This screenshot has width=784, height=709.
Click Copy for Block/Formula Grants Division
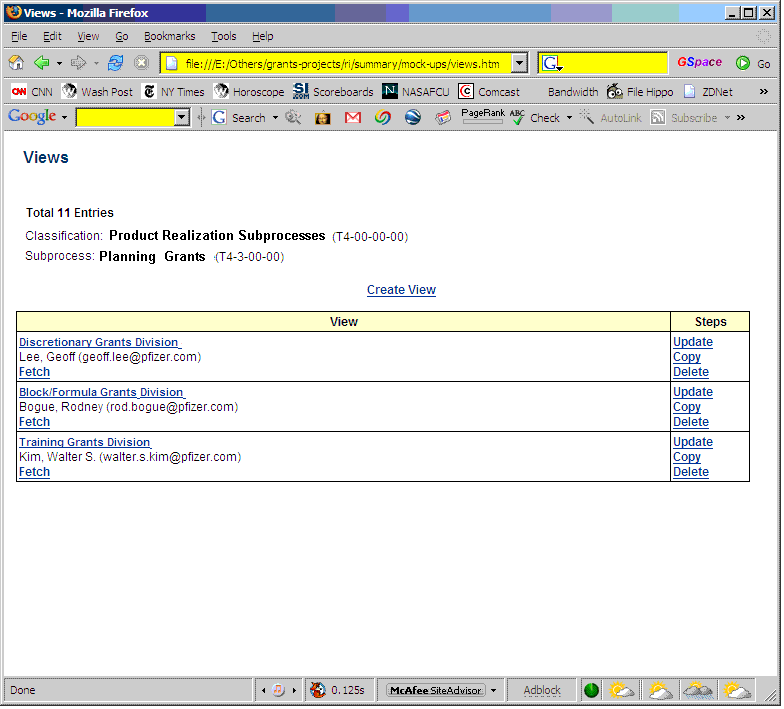coord(688,408)
